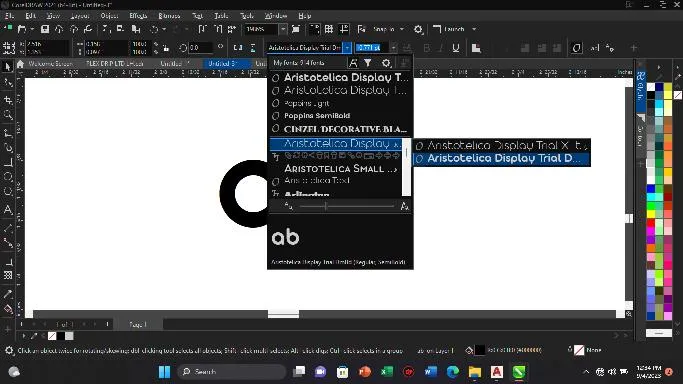Expand the Launch dropdown
This screenshot has width=683, height=384.
tap(474, 29)
